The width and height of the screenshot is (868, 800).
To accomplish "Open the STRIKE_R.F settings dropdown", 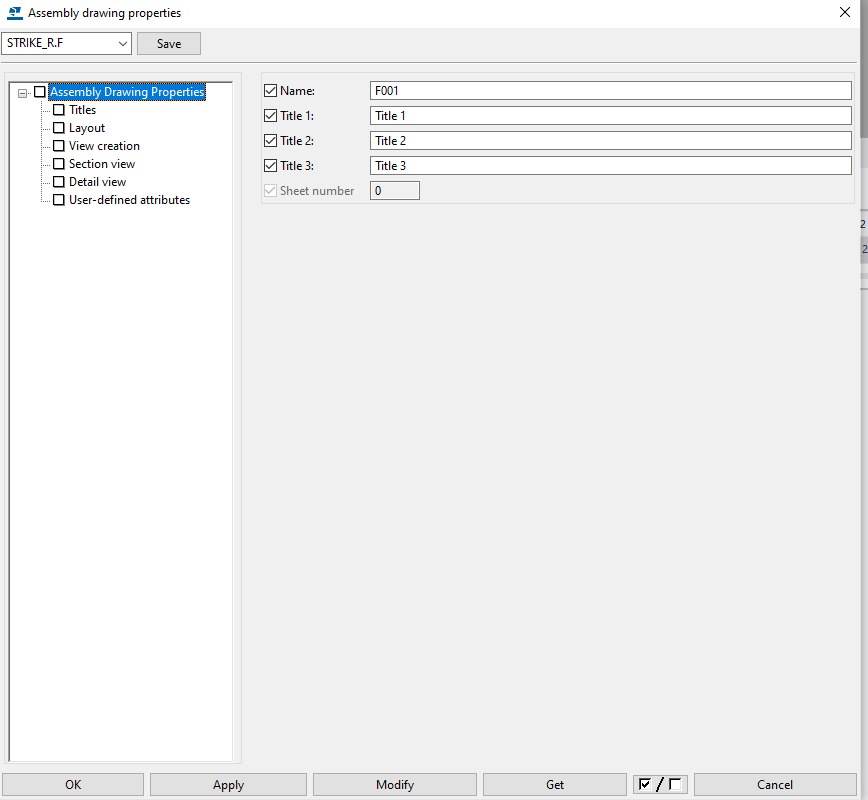I will pos(66,43).
